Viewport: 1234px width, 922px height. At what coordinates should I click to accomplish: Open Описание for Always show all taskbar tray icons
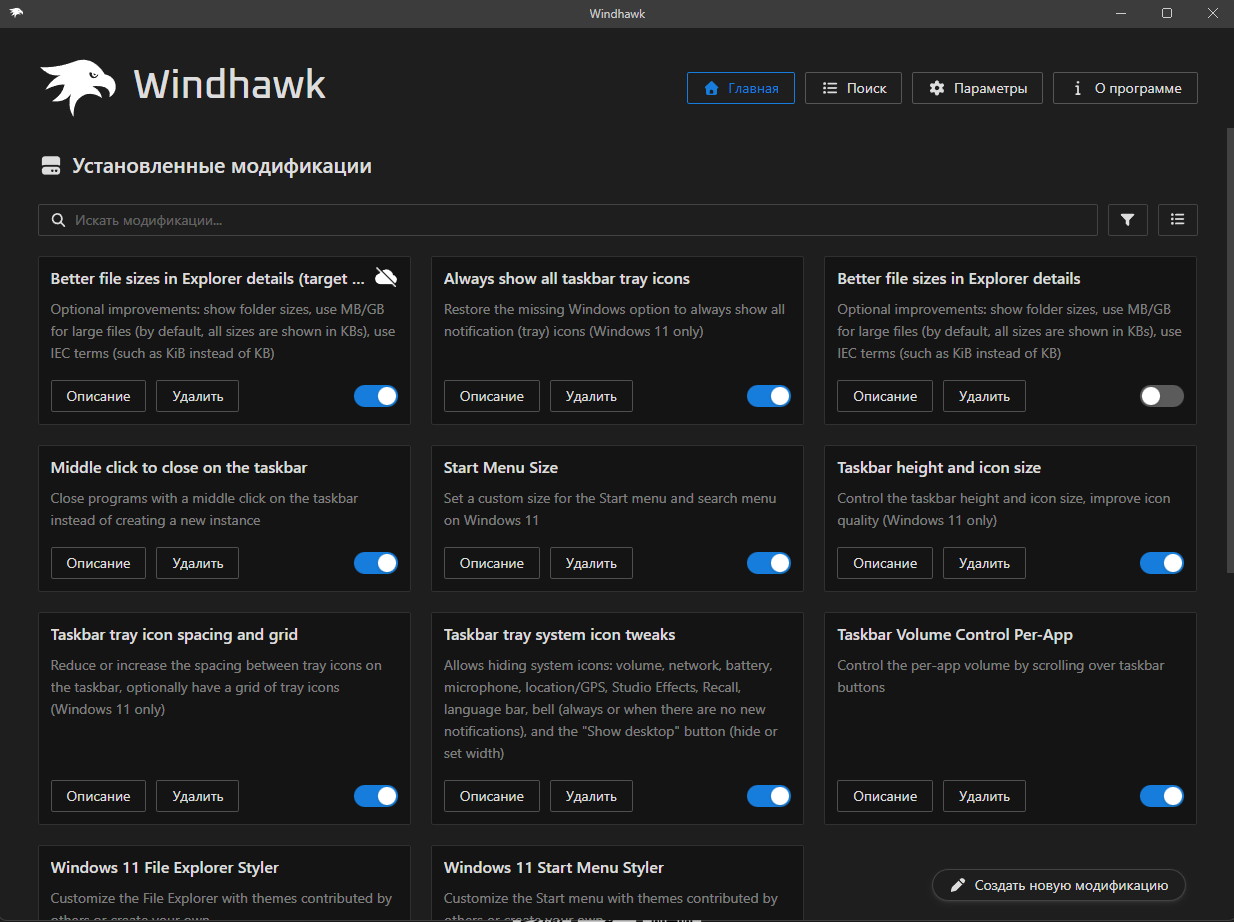click(492, 396)
